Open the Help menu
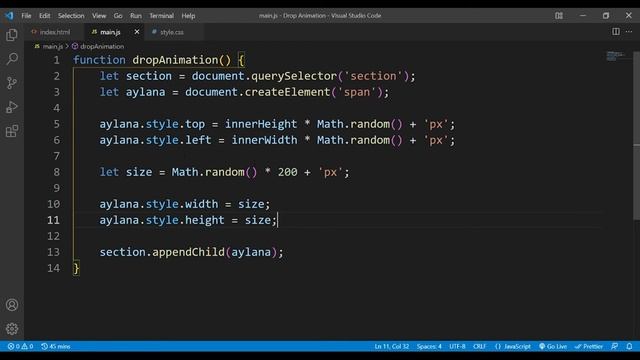This screenshot has height=360, width=640. (x=188, y=16)
